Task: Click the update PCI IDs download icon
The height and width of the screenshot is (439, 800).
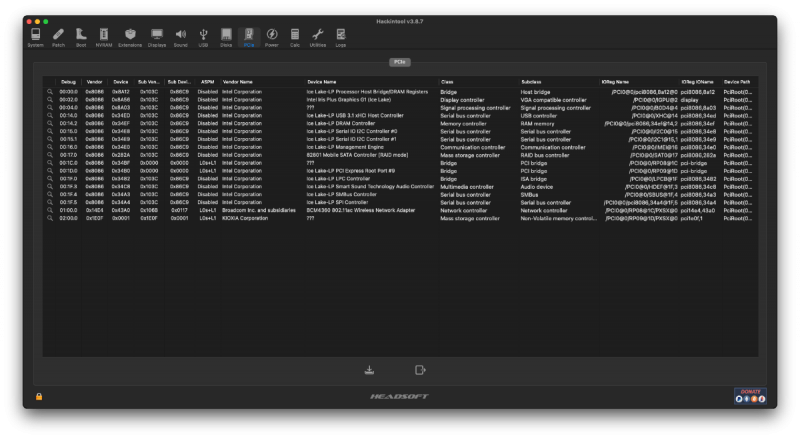Action: [369, 370]
